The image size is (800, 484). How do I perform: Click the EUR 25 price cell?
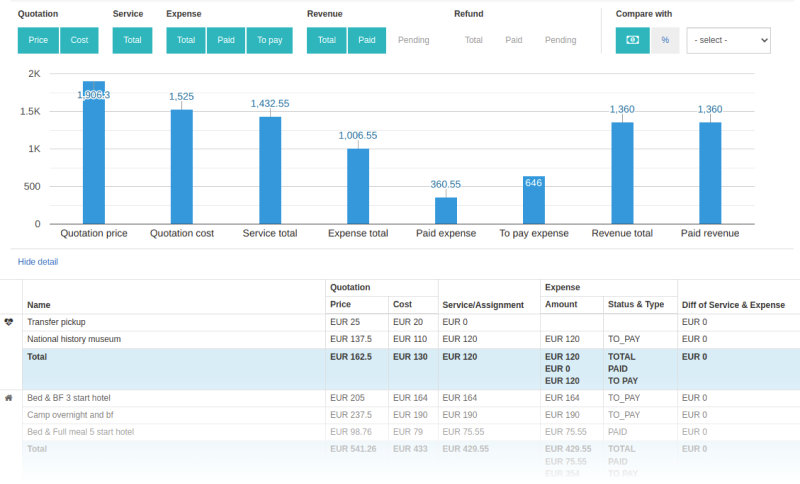click(x=345, y=322)
